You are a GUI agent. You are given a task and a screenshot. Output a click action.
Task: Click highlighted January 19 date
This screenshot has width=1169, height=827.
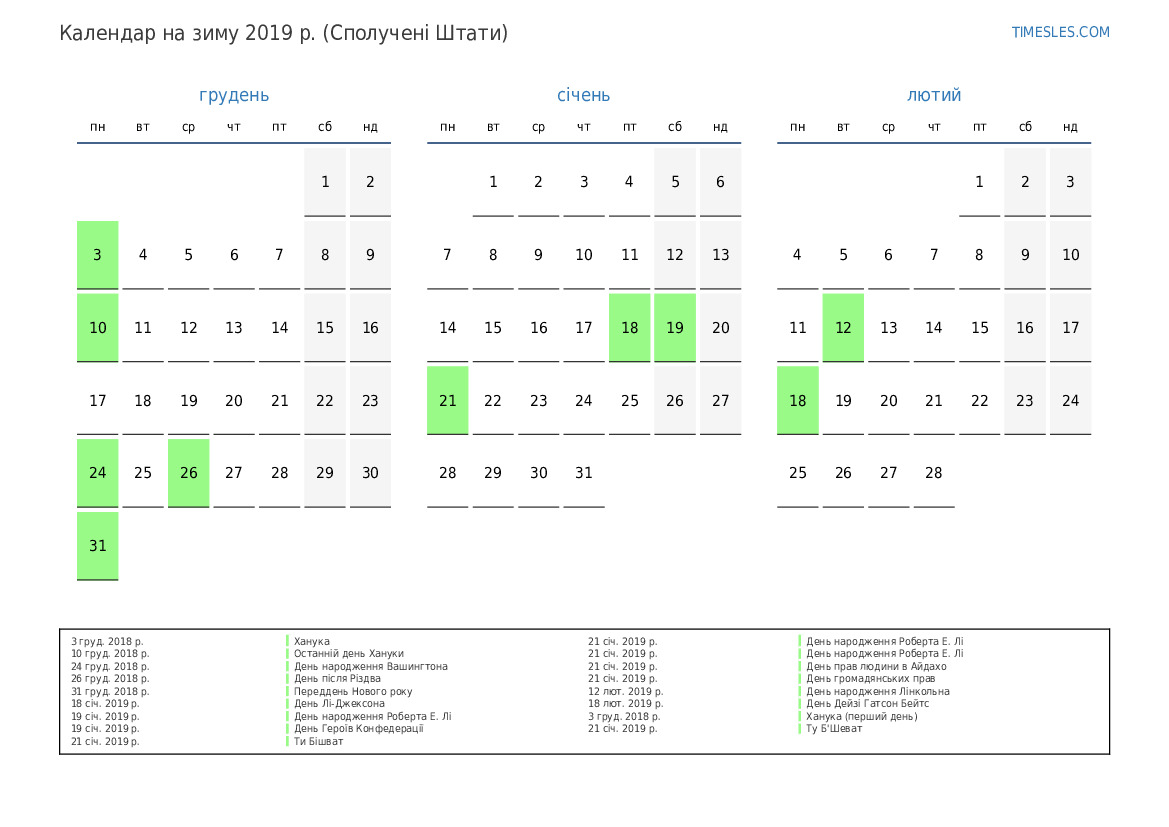click(675, 328)
